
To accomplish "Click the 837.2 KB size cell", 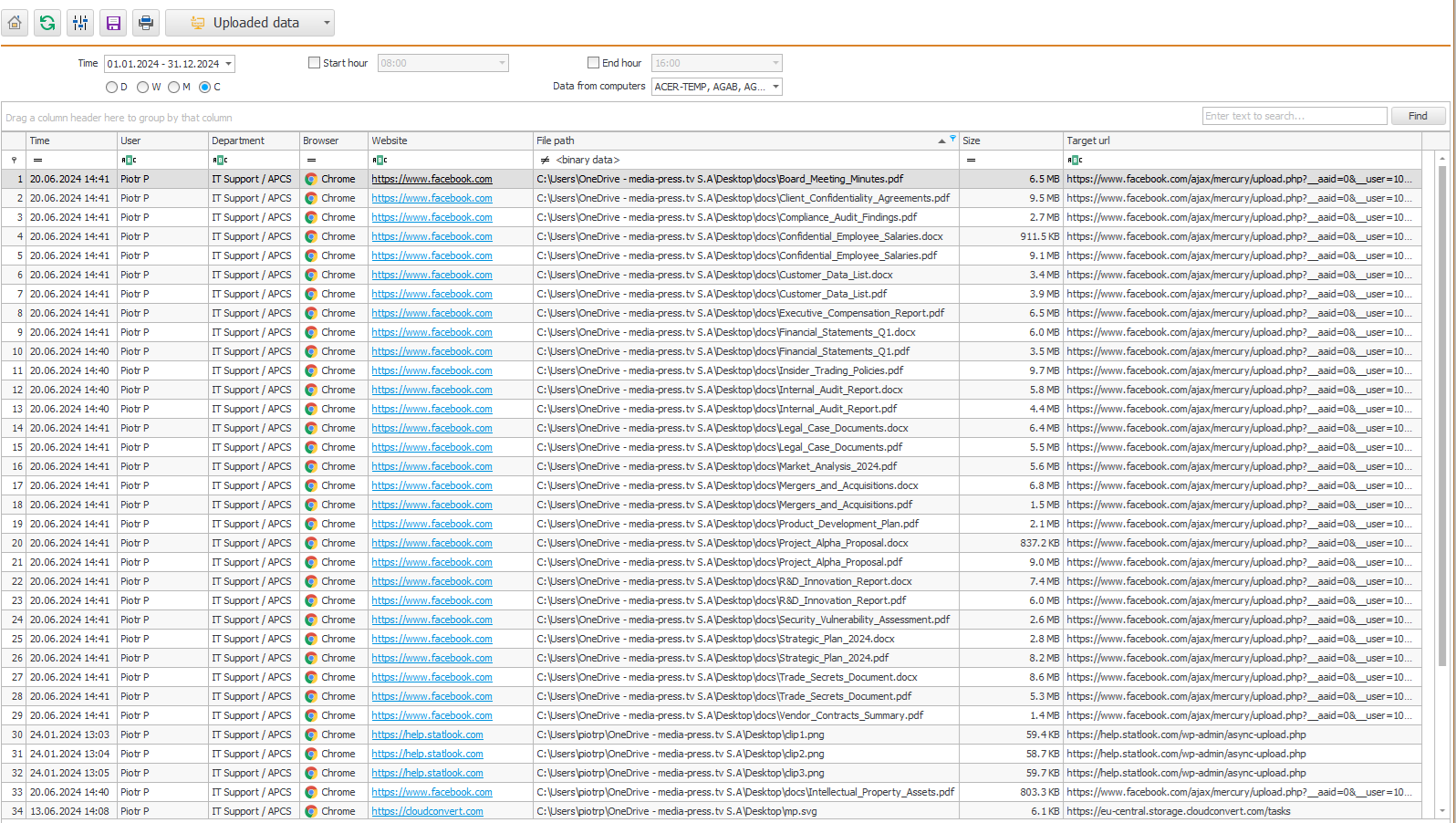I will (x=1011, y=543).
